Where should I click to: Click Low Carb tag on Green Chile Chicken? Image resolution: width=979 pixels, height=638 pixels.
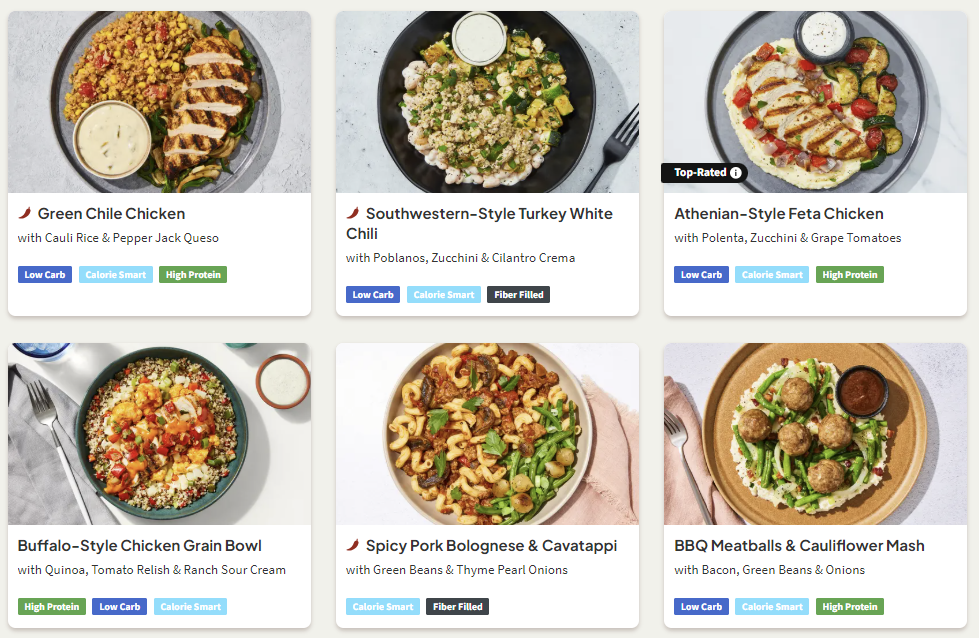(x=45, y=274)
